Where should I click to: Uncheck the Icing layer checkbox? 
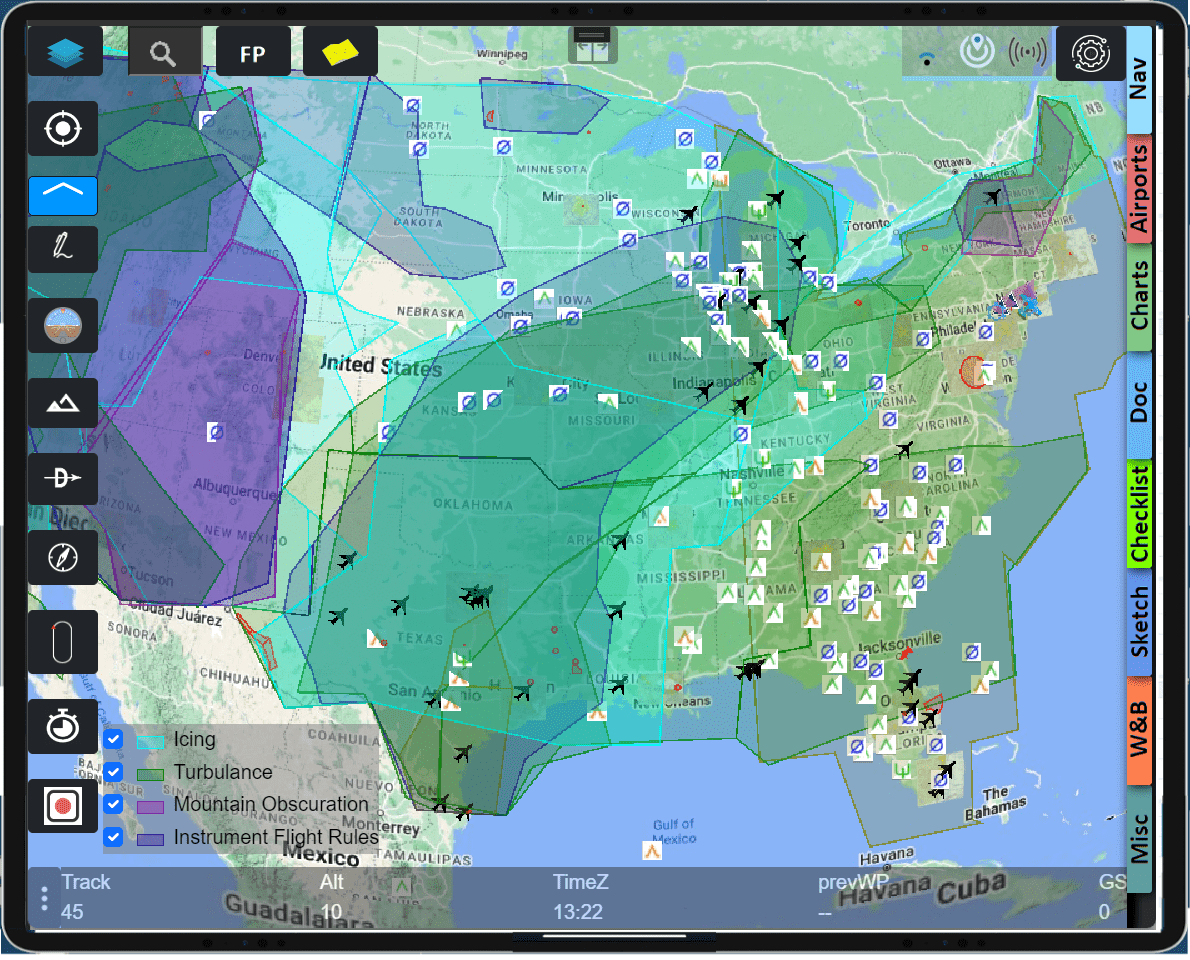pos(113,740)
